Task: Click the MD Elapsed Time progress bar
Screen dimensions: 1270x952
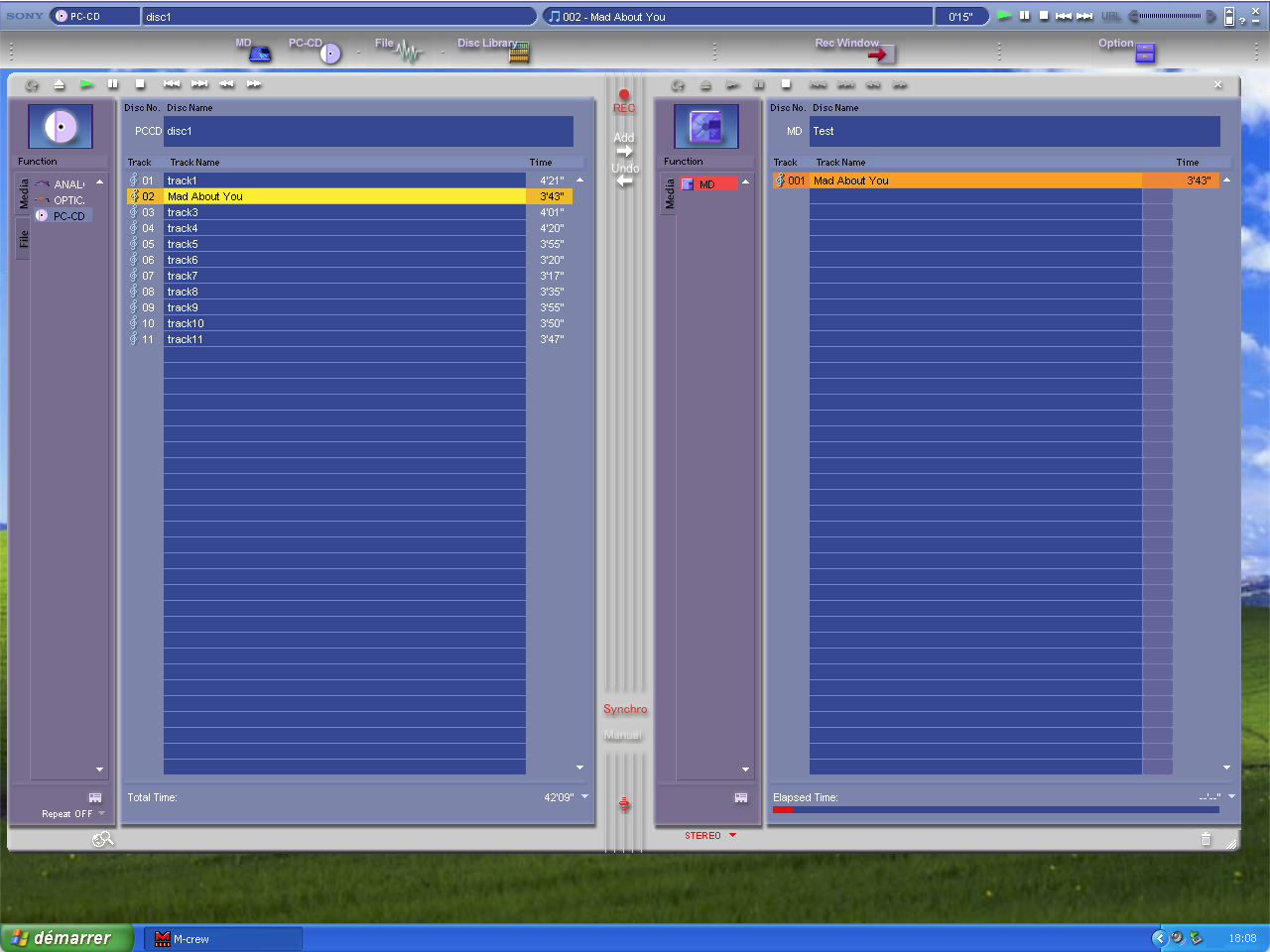Action: pyautogui.click(x=995, y=810)
